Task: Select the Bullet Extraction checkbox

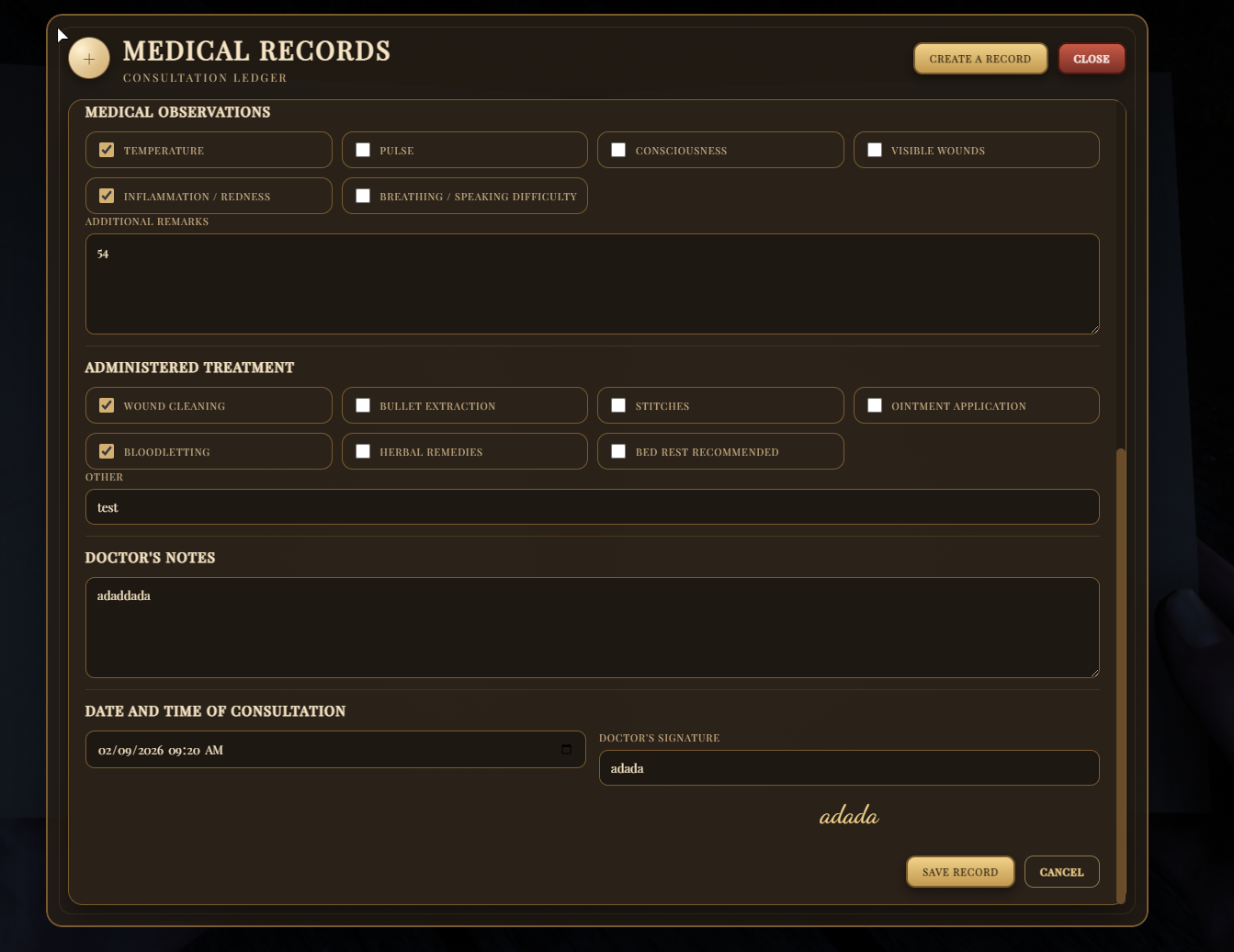Action: point(363,405)
